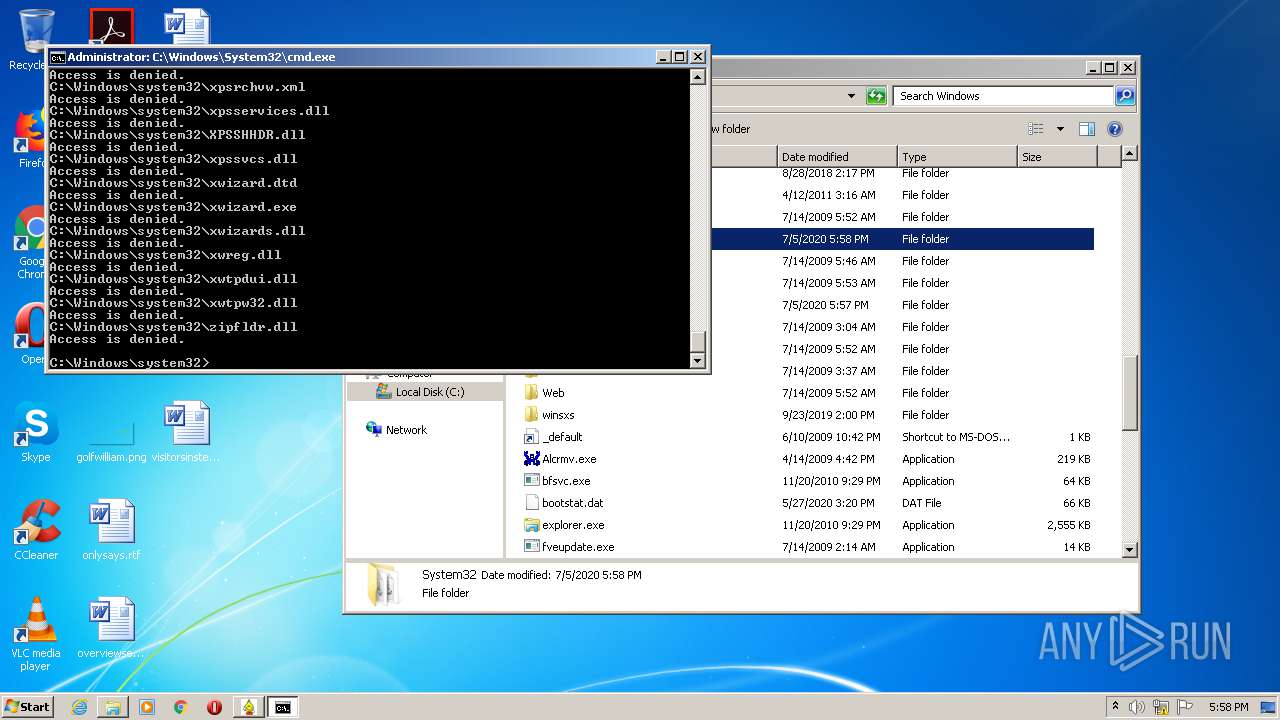The width and height of the screenshot is (1280, 720).
Task: Click the search magnifier icon in Explorer
Action: pyautogui.click(x=1125, y=96)
